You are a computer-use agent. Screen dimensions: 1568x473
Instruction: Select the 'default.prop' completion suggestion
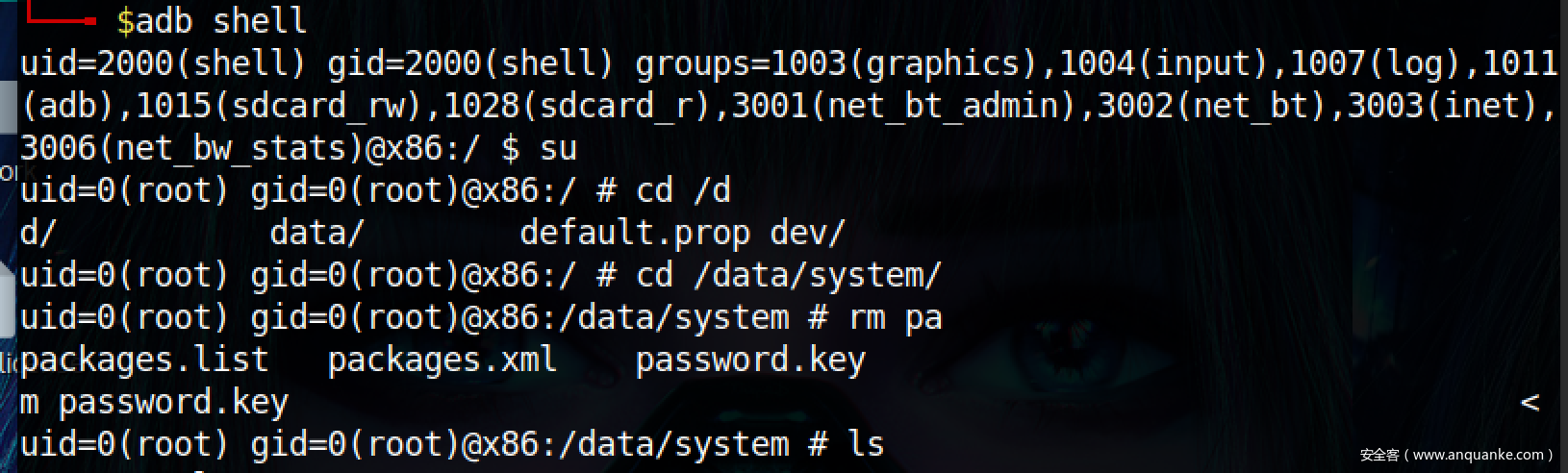(x=634, y=233)
